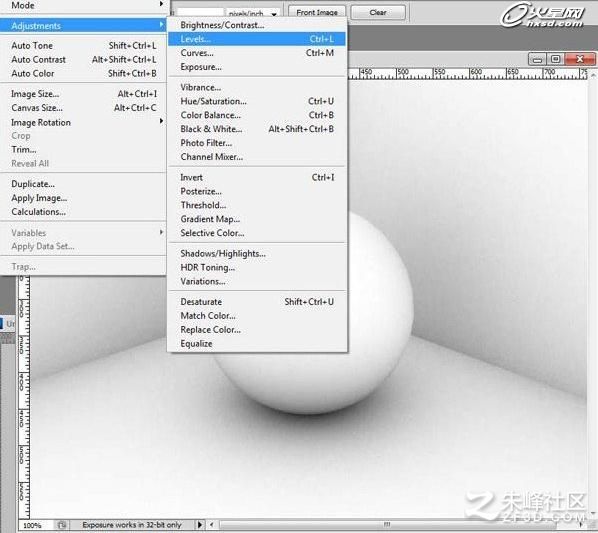Click the resolution input field in options bar
This screenshot has height=533, width=598.
200,13
